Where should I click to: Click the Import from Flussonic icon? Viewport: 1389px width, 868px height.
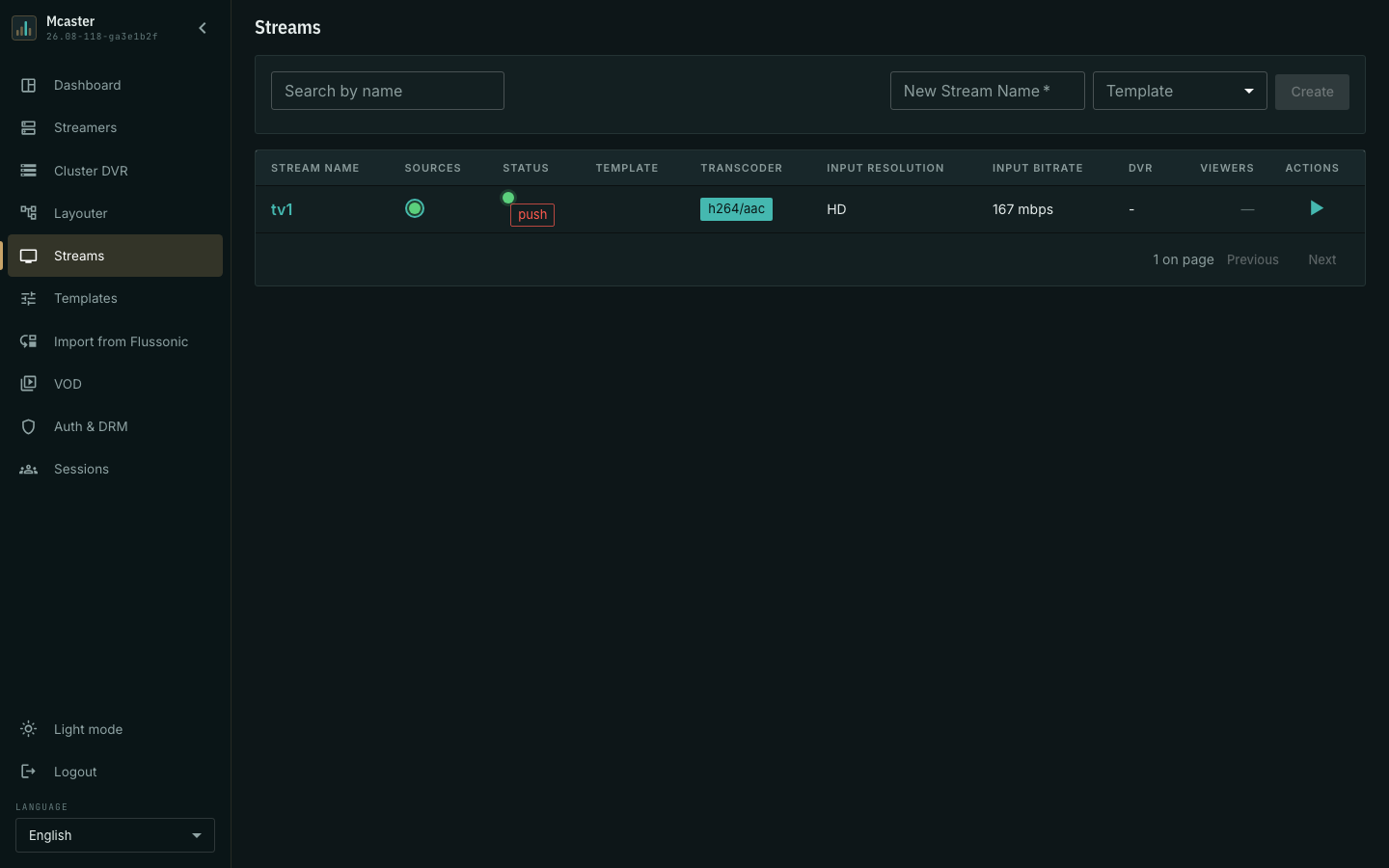point(29,341)
